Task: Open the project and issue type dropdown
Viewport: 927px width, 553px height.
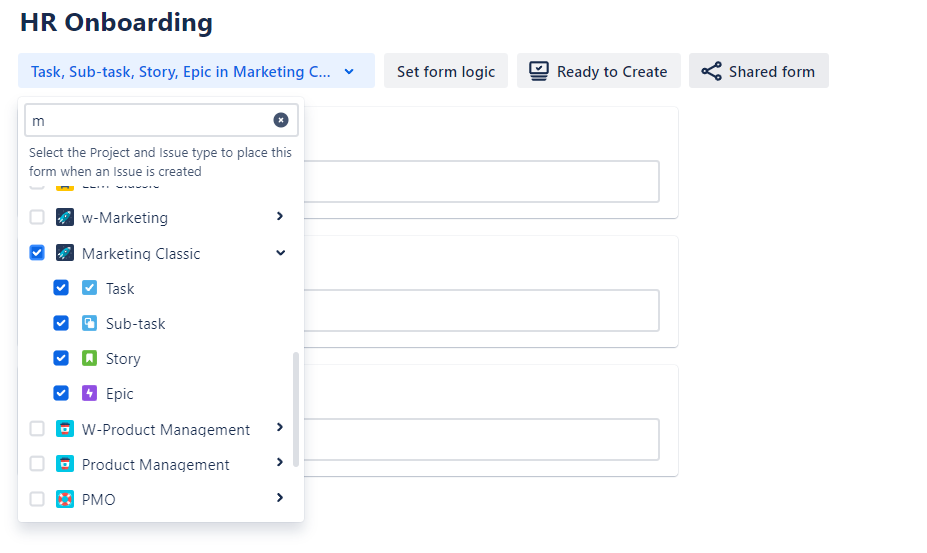Action: 196,71
